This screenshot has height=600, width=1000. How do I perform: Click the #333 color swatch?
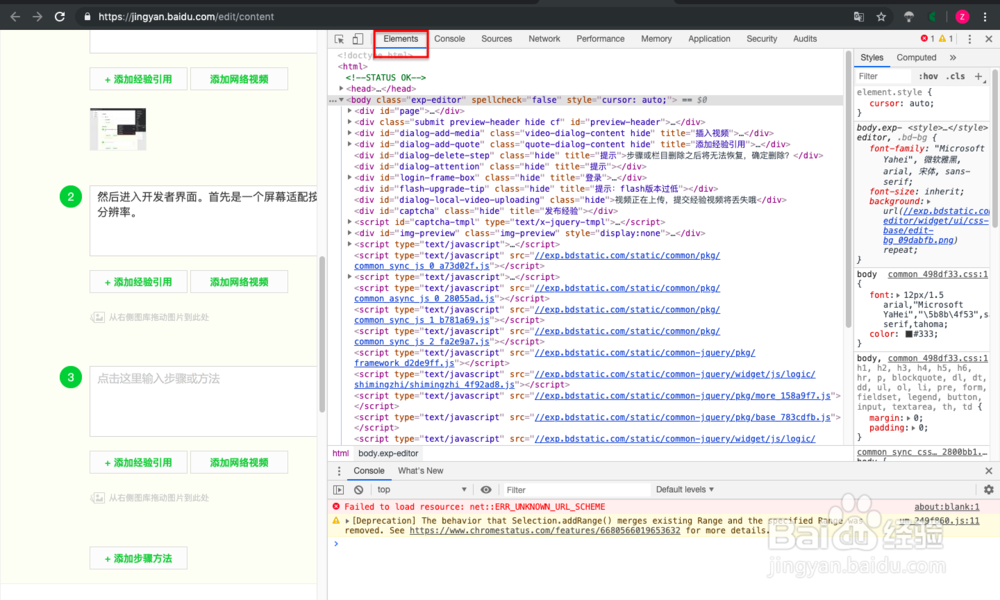pyautogui.click(x=909, y=334)
